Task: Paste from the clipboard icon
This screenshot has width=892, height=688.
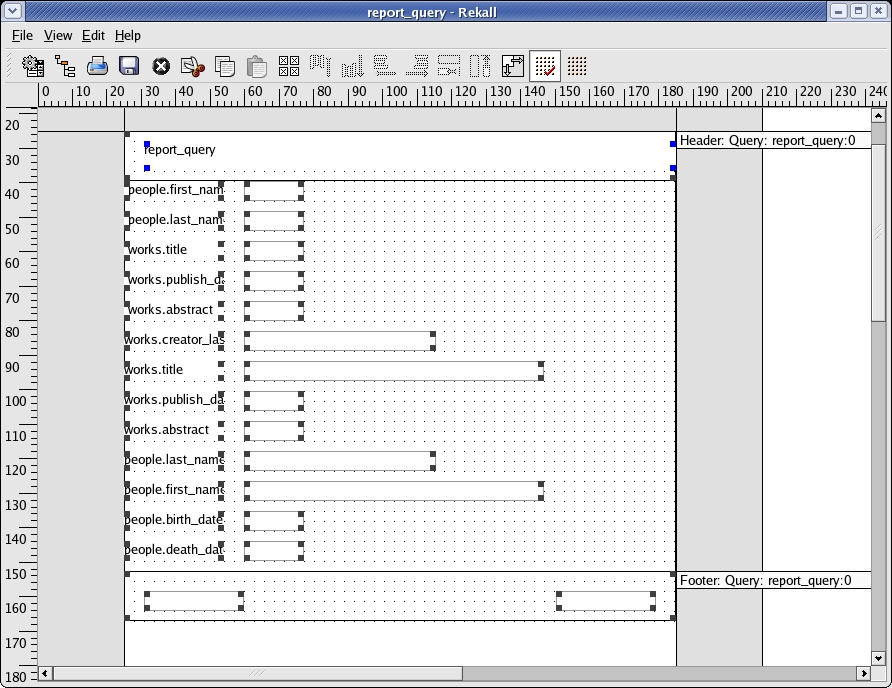Action: pyautogui.click(x=257, y=67)
